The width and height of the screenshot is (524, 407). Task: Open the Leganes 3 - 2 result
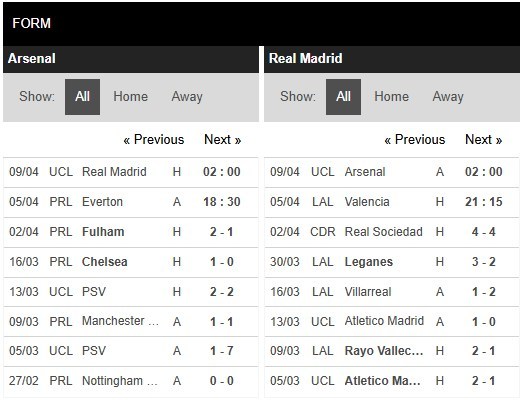click(x=392, y=262)
